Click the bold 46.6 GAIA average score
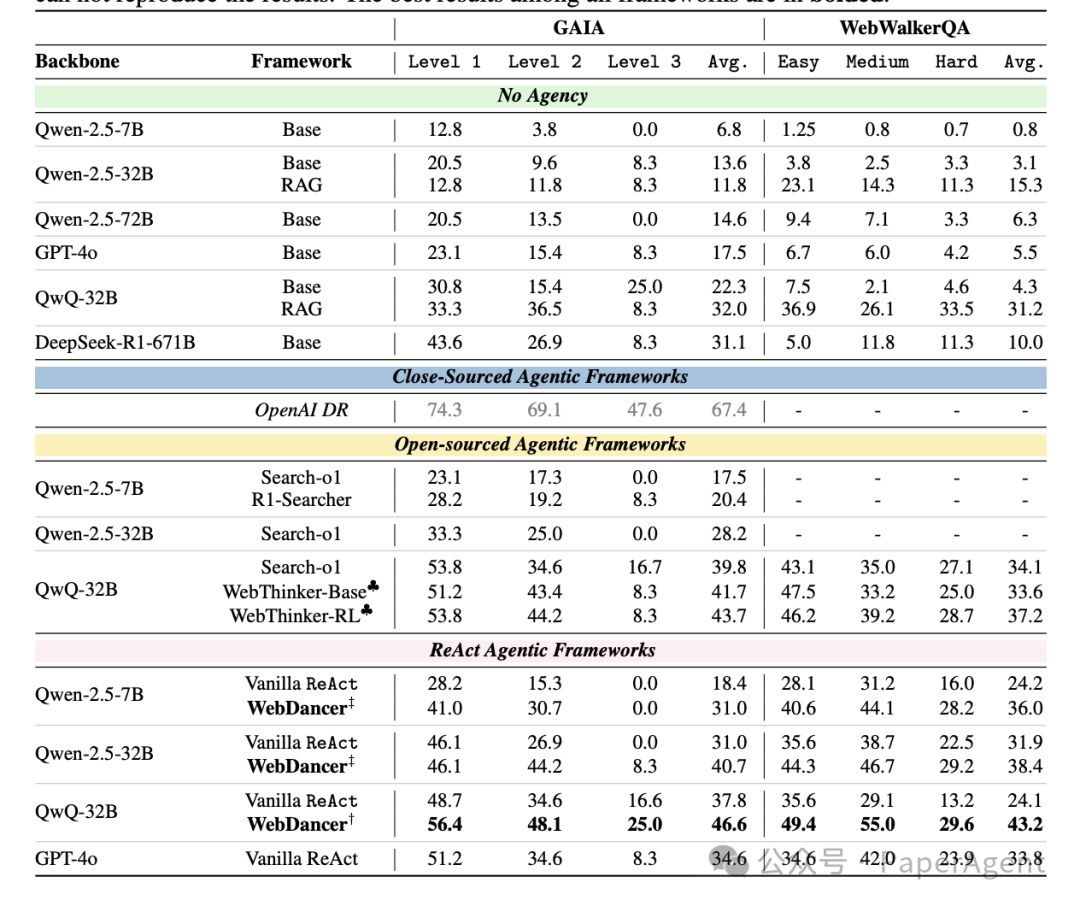Viewport: 1080px width, 906px height. (x=729, y=825)
